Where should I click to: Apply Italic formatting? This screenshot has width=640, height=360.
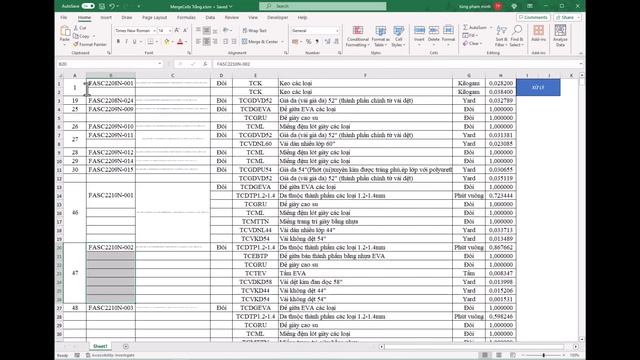127,42
